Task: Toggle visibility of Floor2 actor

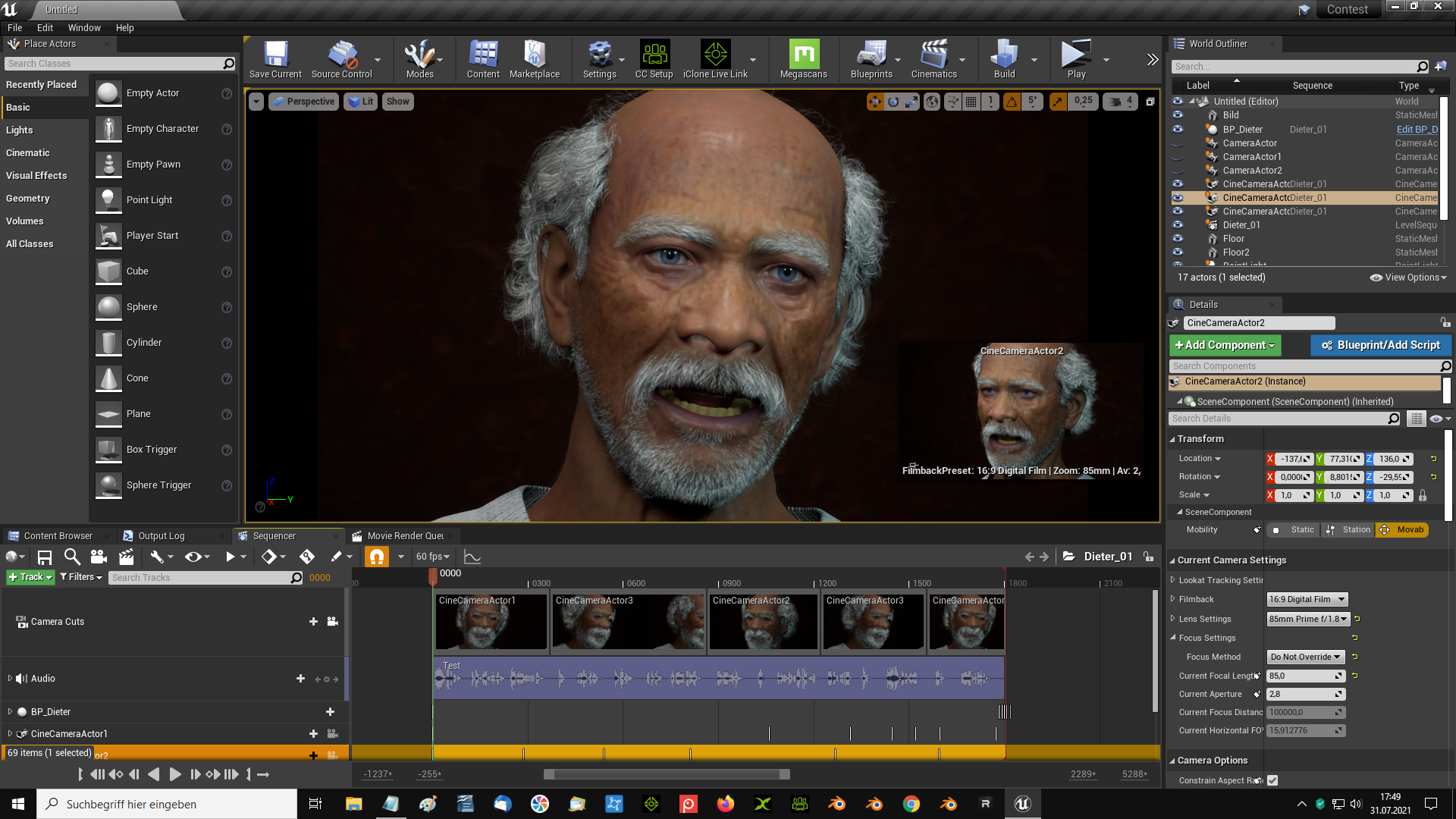Action: pos(1177,252)
